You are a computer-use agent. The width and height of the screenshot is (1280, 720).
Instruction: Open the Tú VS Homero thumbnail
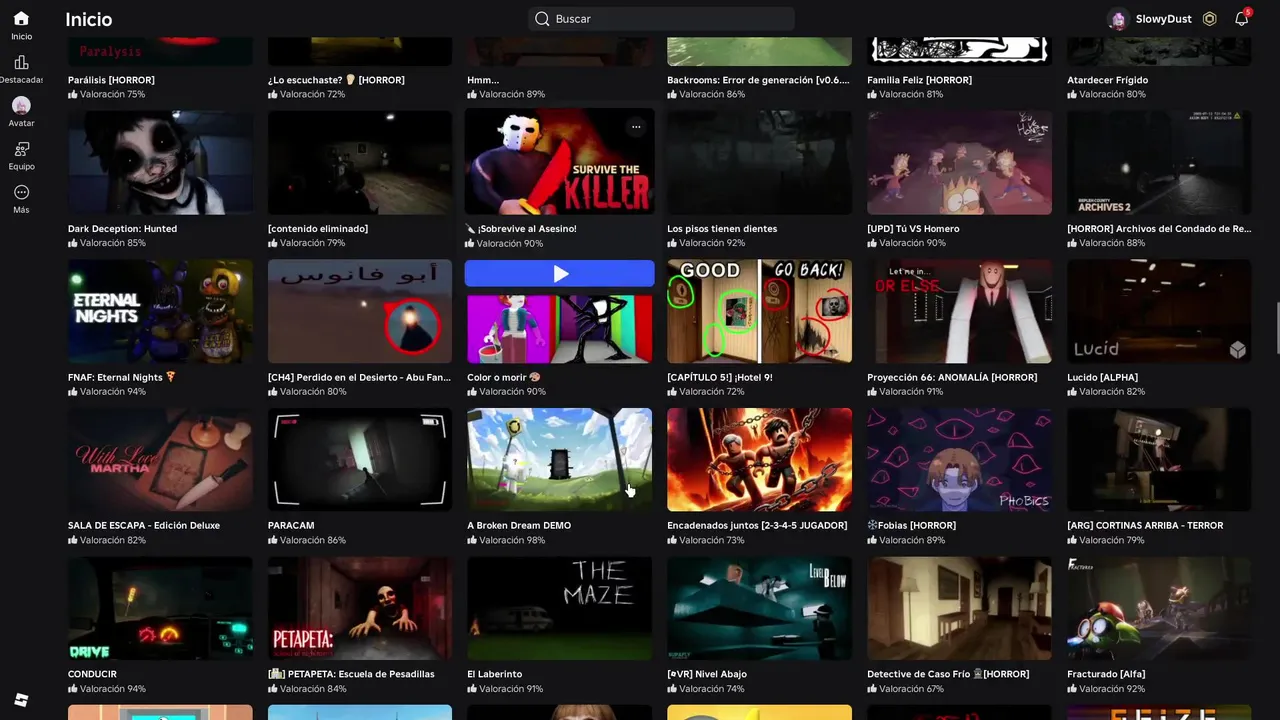click(x=960, y=163)
